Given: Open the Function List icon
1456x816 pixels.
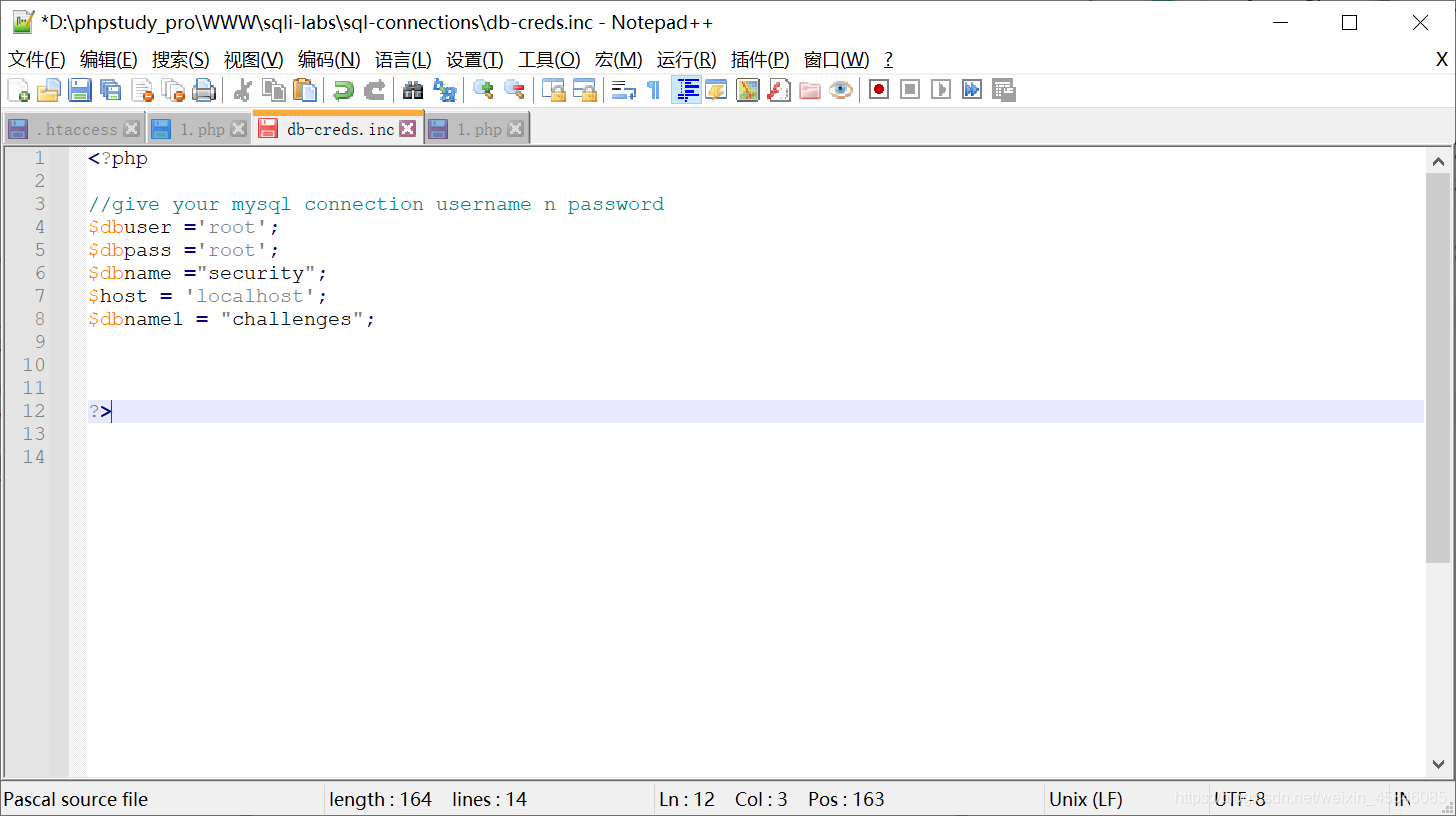Looking at the screenshot, I should coord(779,90).
